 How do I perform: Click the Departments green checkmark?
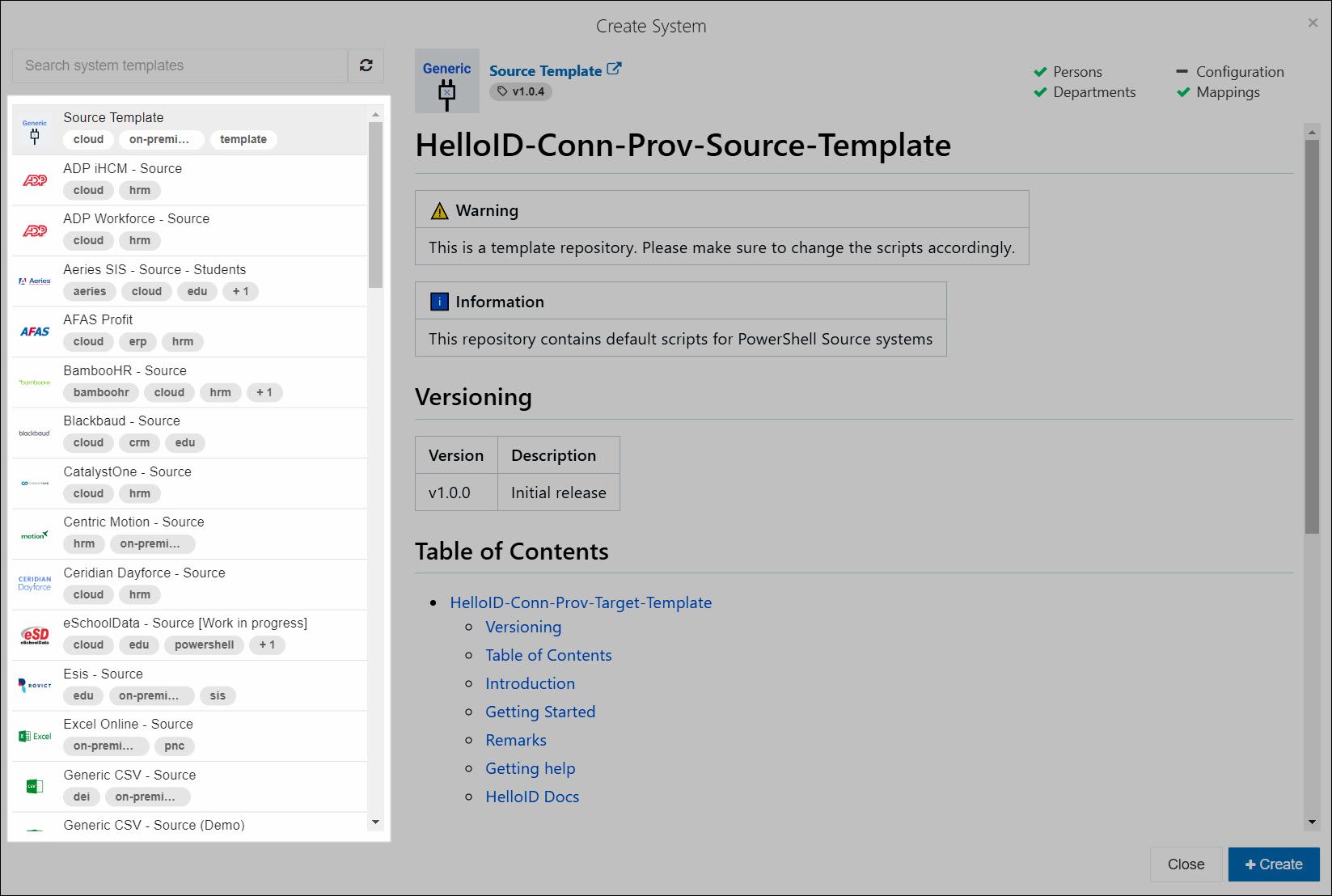[x=1040, y=92]
